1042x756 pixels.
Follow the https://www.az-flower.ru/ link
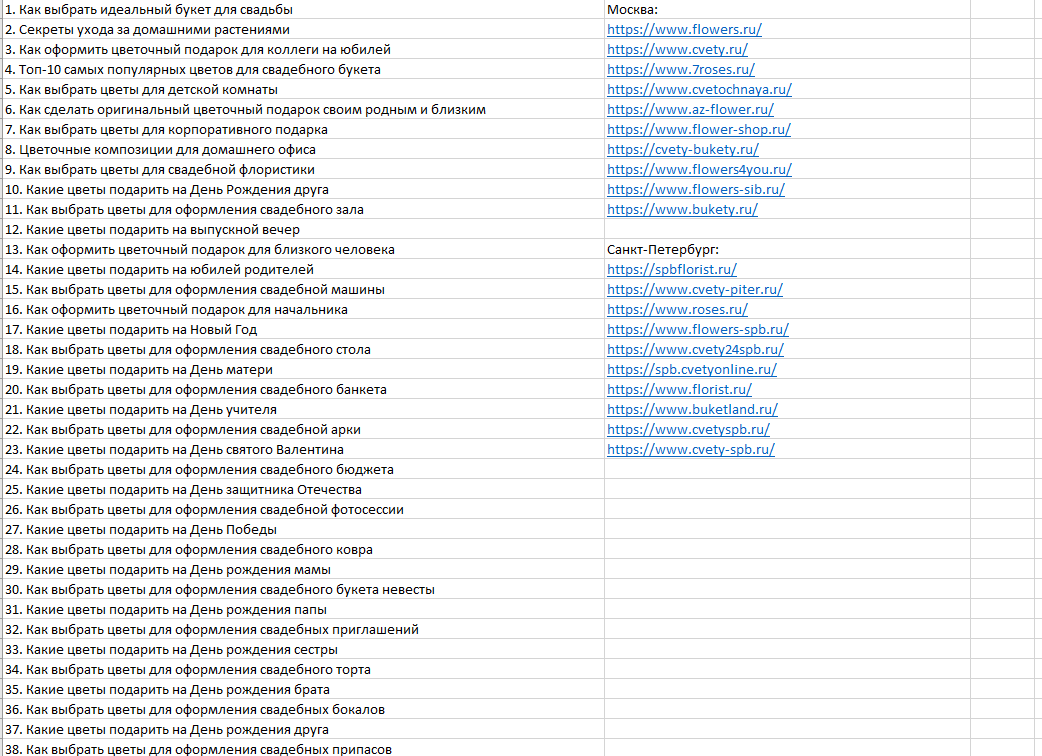point(690,110)
